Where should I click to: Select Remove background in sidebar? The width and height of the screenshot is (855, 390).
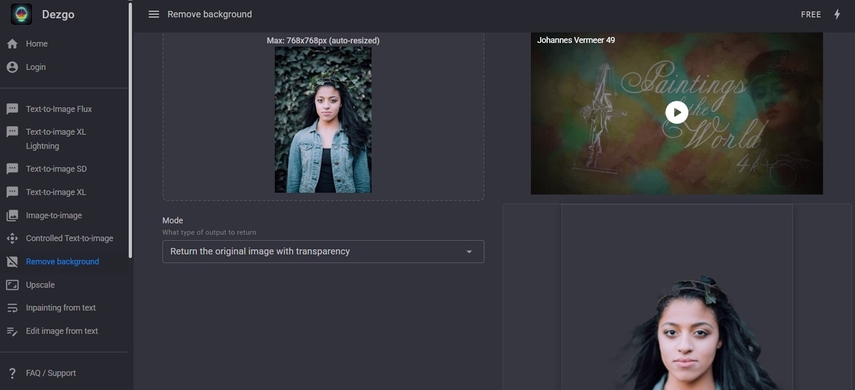tap(64, 262)
